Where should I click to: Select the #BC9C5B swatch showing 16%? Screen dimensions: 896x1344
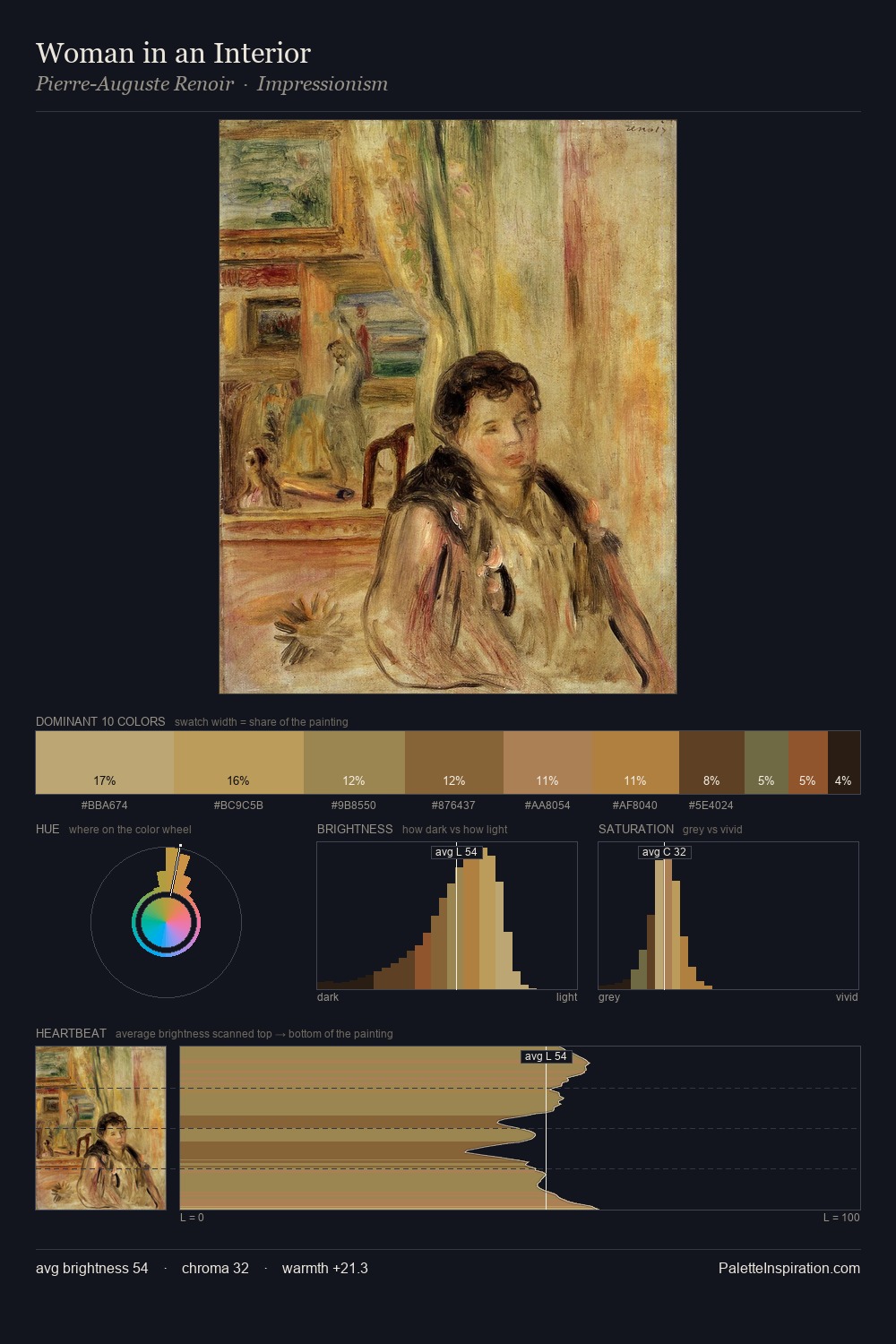tap(238, 762)
